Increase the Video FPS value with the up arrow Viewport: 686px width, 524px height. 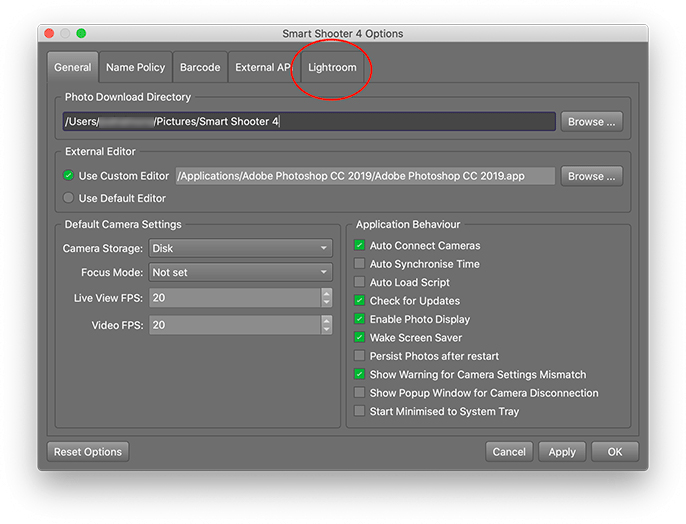(x=326, y=321)
